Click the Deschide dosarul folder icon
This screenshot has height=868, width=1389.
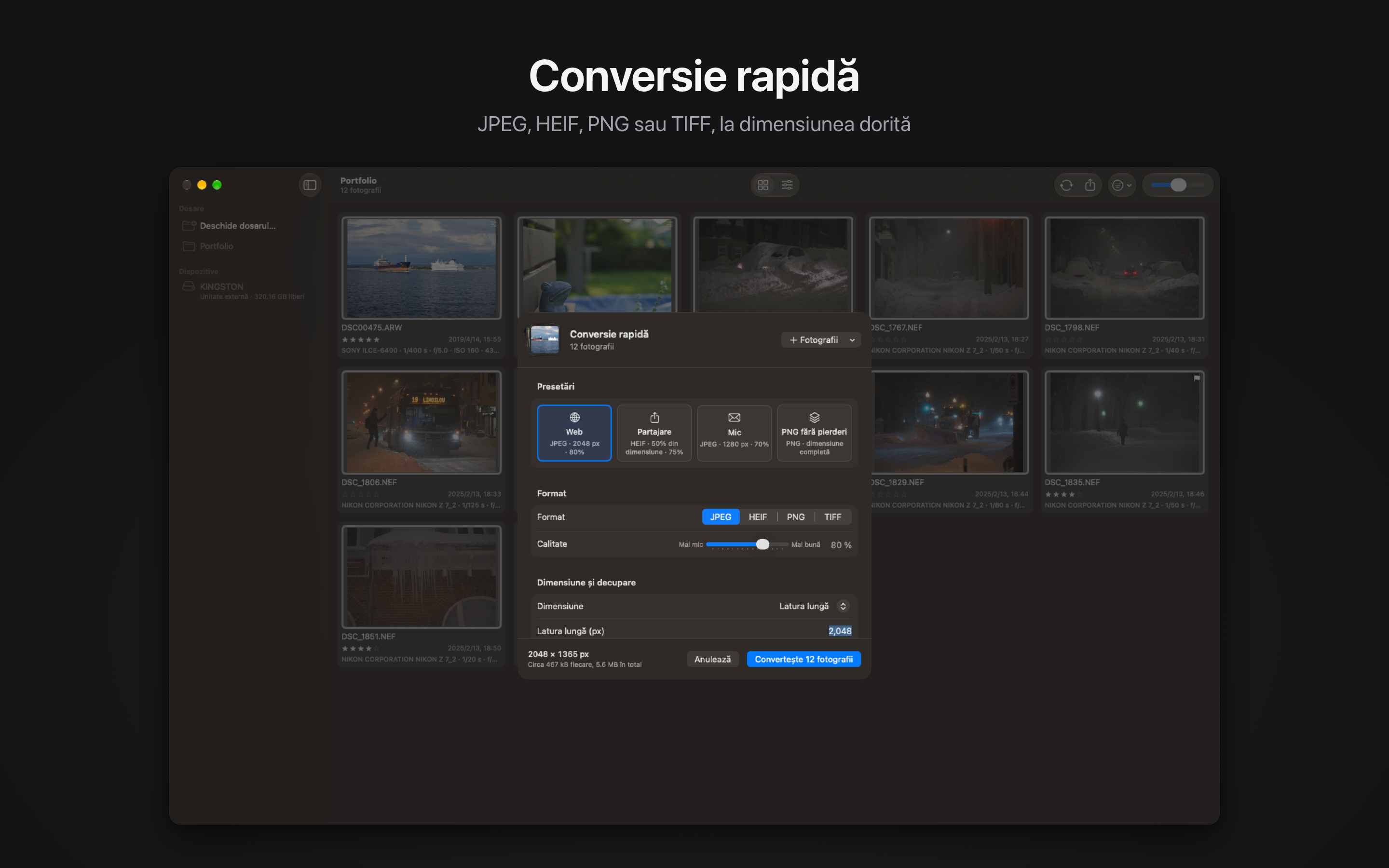pos(189,226)
